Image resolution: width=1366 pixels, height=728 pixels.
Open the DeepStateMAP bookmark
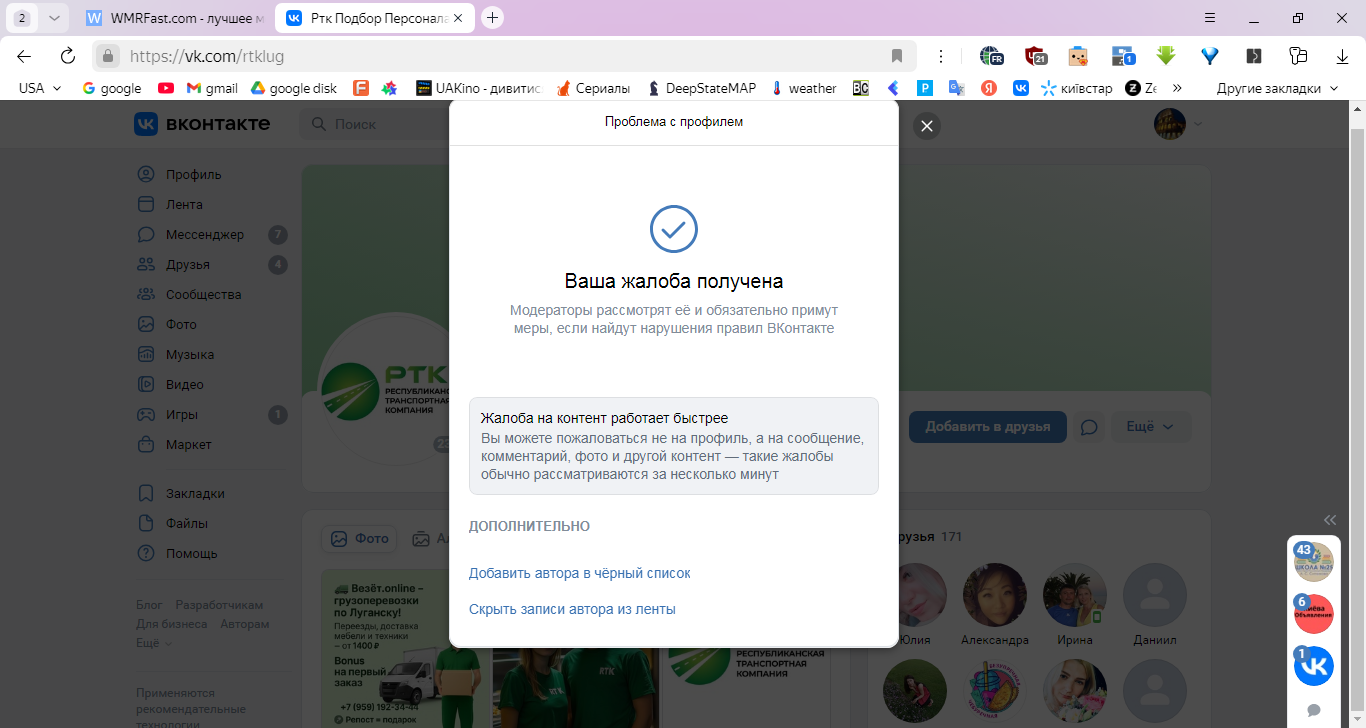coord(702,88)
